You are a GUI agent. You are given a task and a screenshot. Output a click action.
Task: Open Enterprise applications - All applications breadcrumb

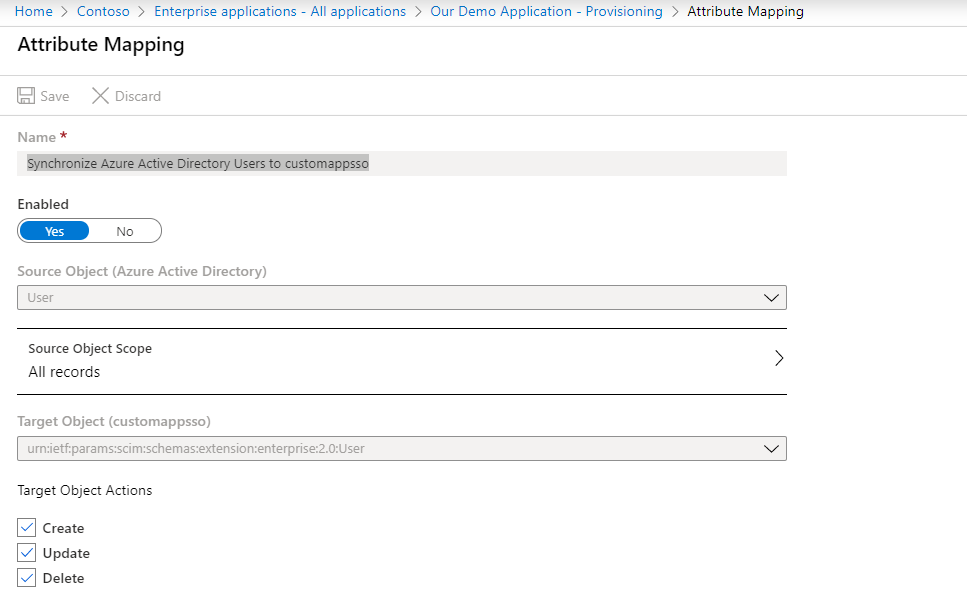coord(280,12)
